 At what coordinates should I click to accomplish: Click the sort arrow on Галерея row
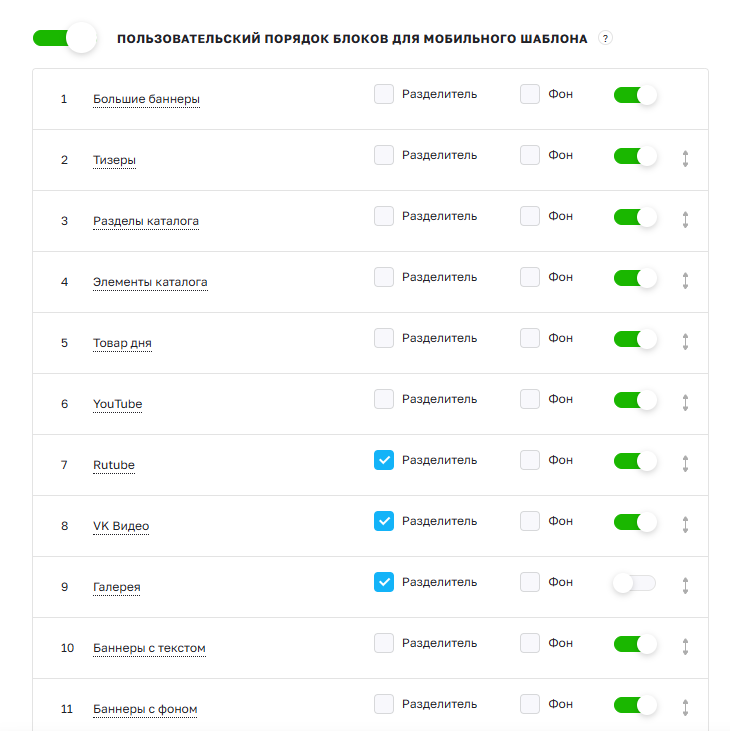pos(685,586)
